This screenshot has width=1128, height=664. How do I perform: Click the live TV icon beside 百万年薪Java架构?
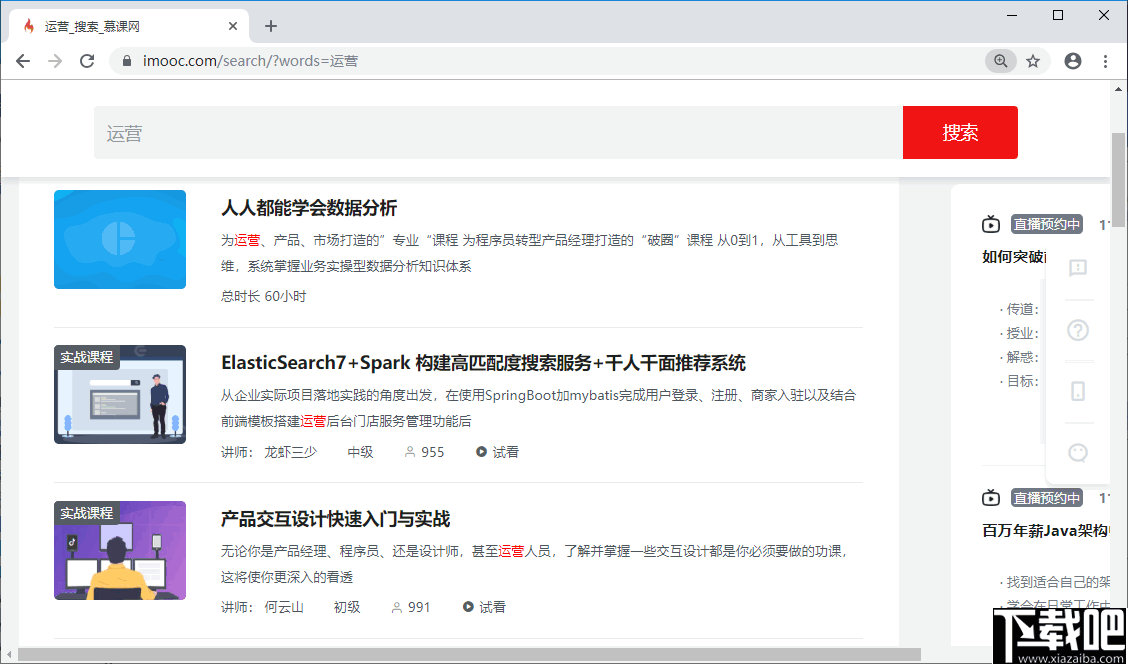(991, 498)
